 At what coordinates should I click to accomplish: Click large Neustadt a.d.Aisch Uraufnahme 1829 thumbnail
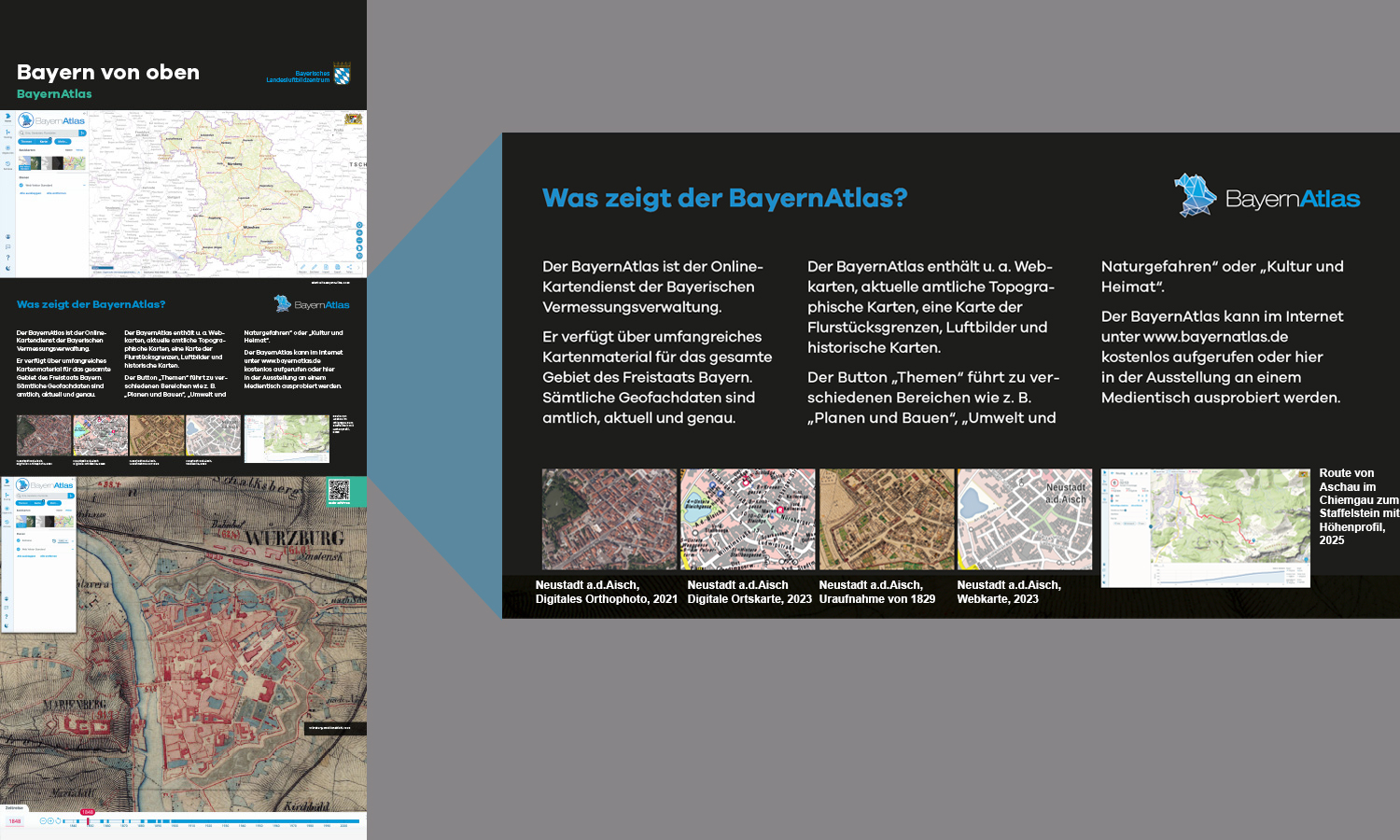point(886,519)
